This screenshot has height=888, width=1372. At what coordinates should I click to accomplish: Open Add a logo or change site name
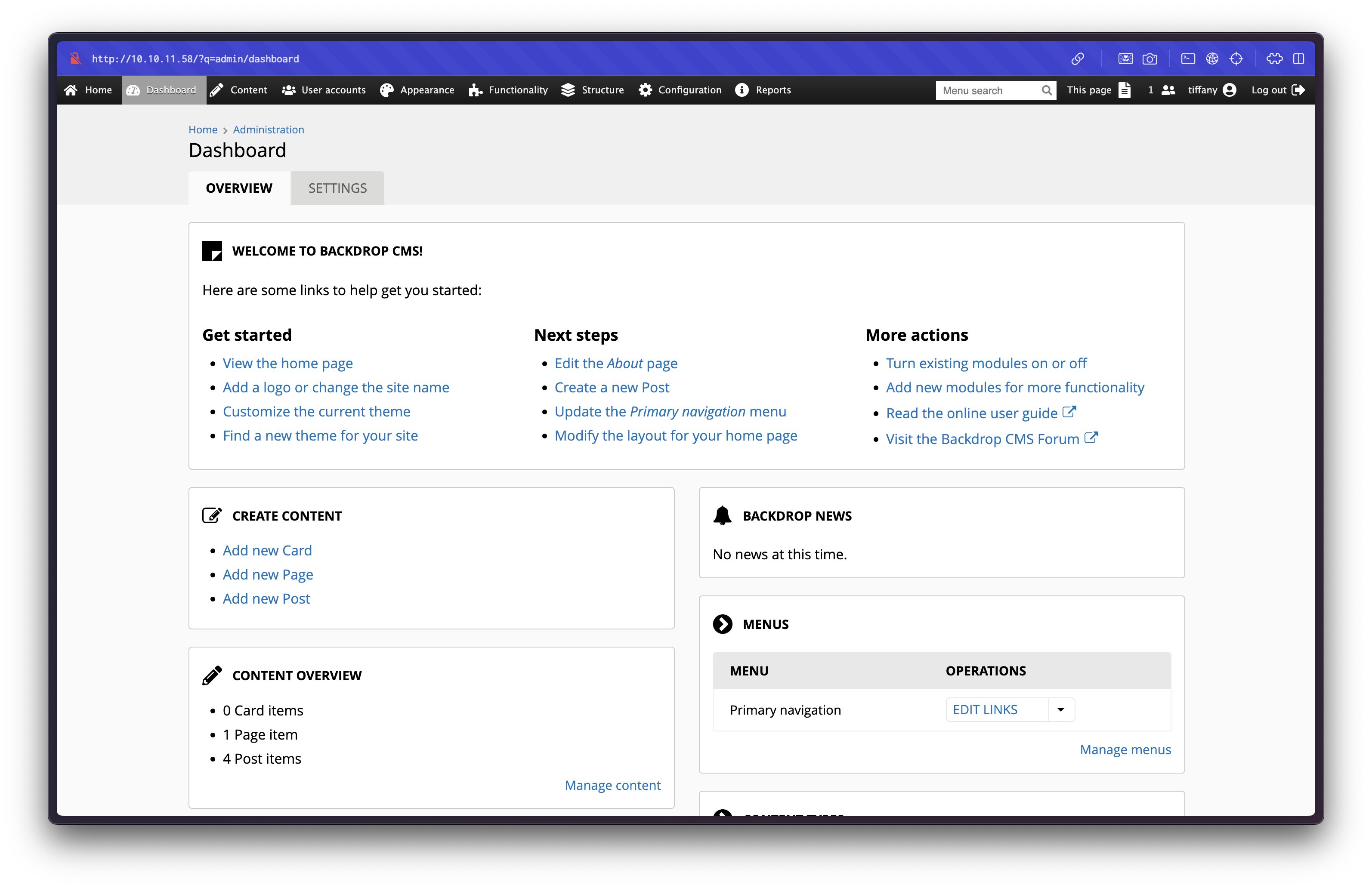pos(336,387)
